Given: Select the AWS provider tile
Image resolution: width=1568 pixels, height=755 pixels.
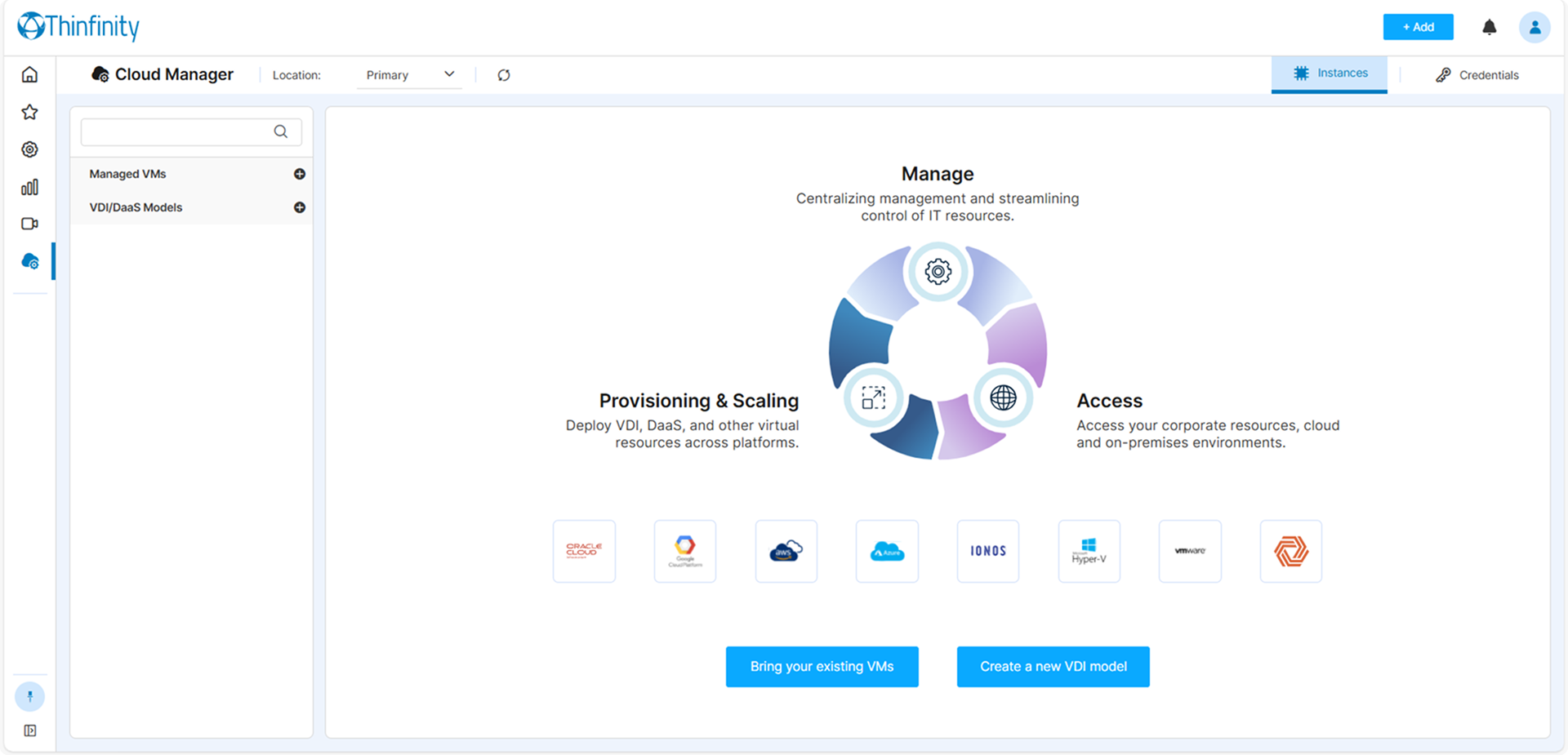Looking at the screenshot, I should point(786,551).
